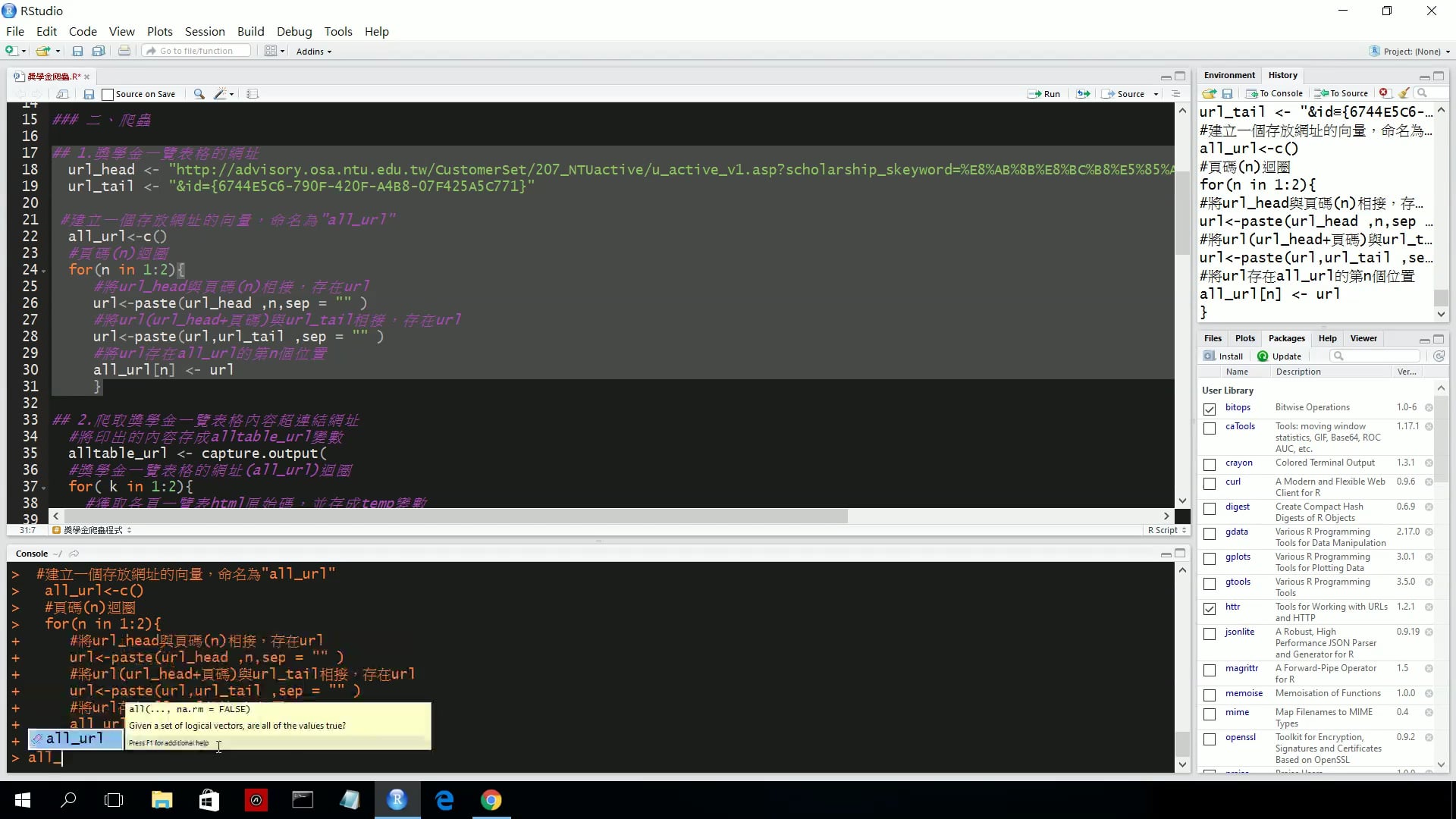The height and width of the screenshot is (819, 1456).
Task: Switch to the Environment tab
Action: pyautogui.click(x=1228, y=75)
